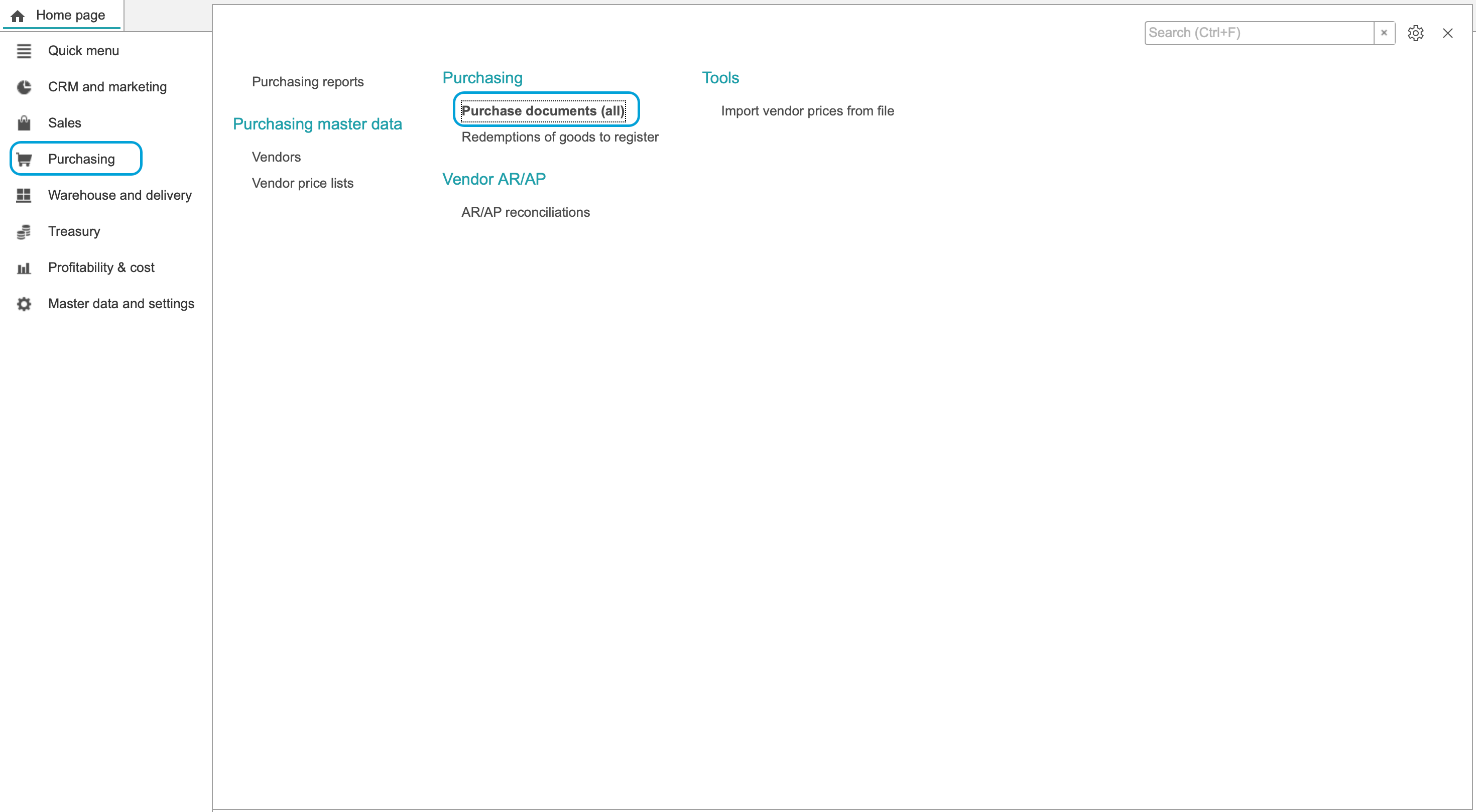
Task: Open Master data and settings section
Action: [x=121, y=303]
